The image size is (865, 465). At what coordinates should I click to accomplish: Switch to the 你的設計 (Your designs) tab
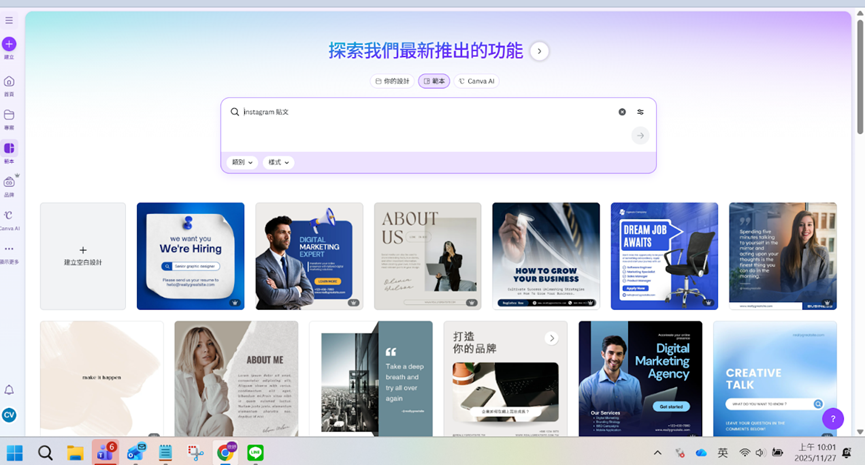[x=392, y=81]
